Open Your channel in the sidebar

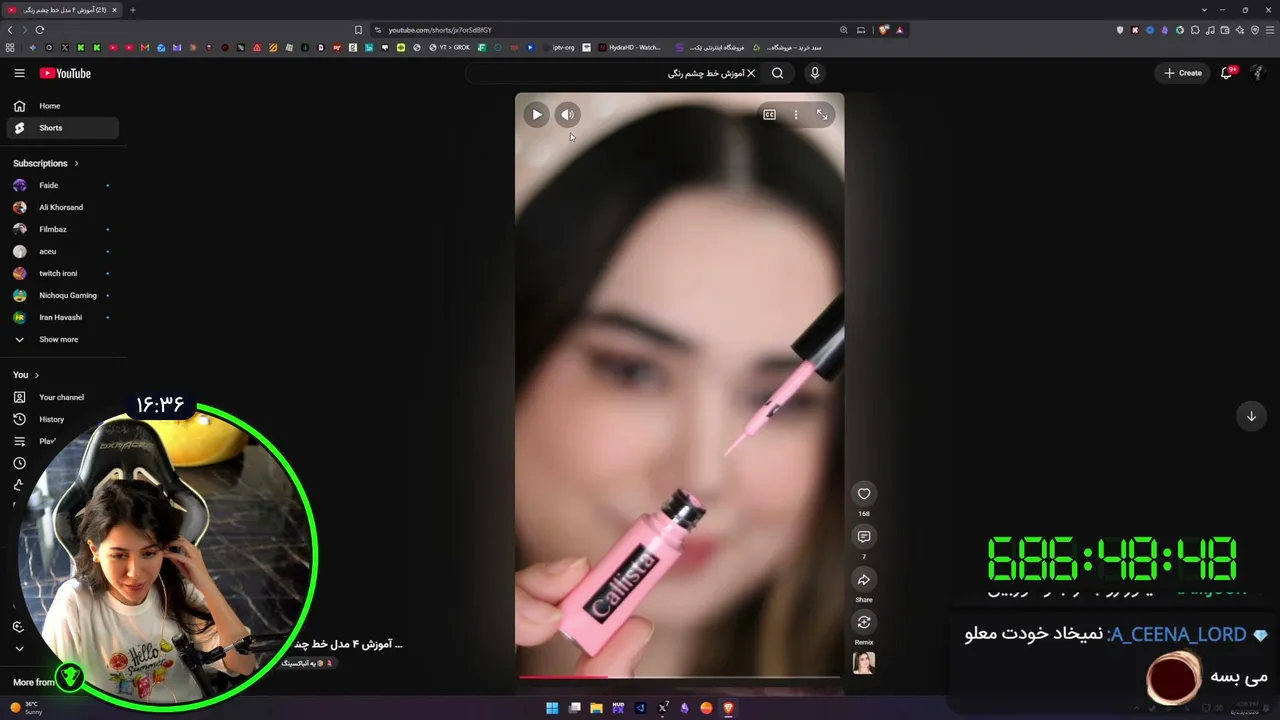(x=62, y=397)
